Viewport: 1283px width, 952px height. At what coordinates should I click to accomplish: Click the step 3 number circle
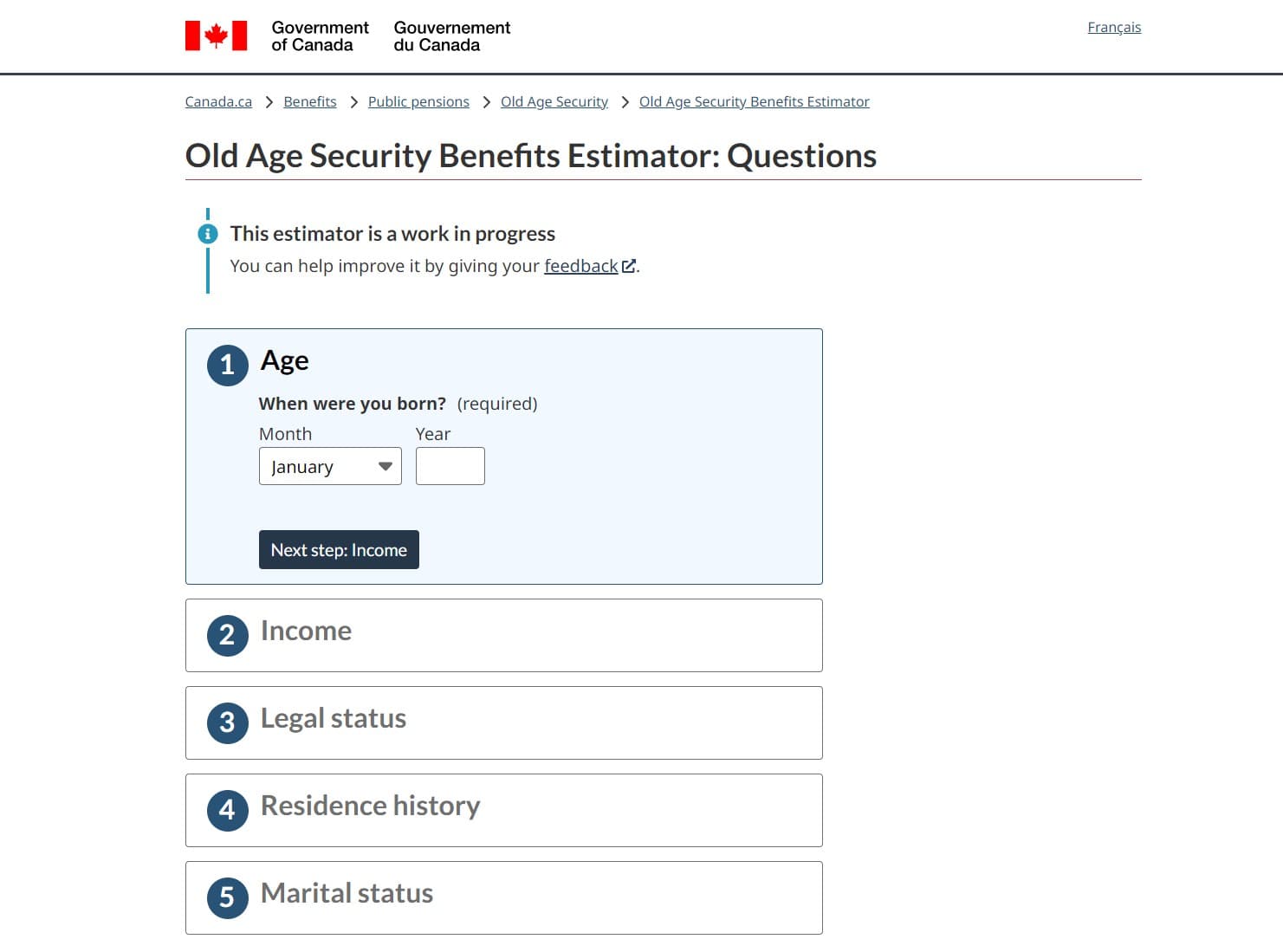click(228, 722)
